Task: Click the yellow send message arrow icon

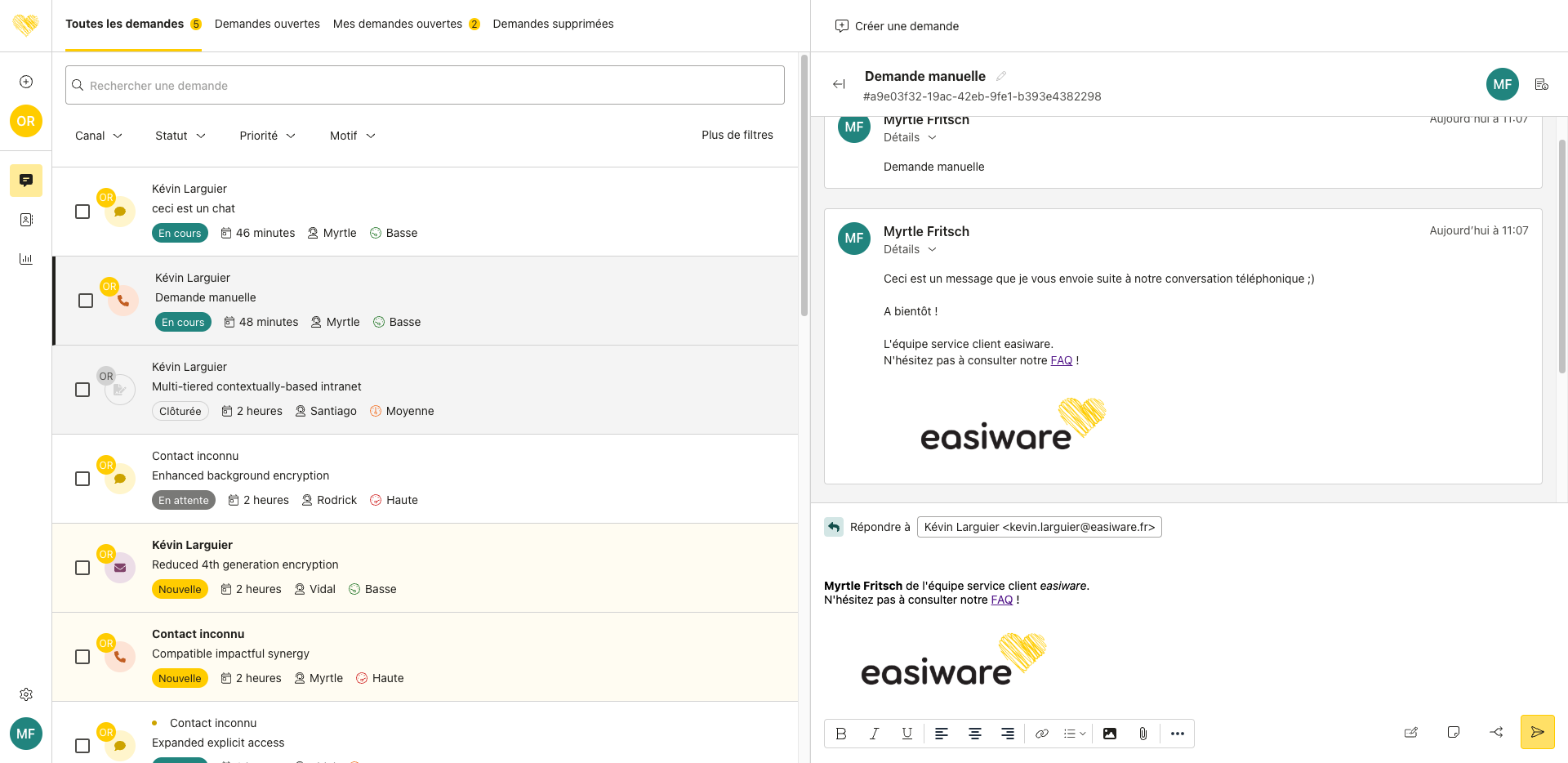Action: coord(1537,732)
